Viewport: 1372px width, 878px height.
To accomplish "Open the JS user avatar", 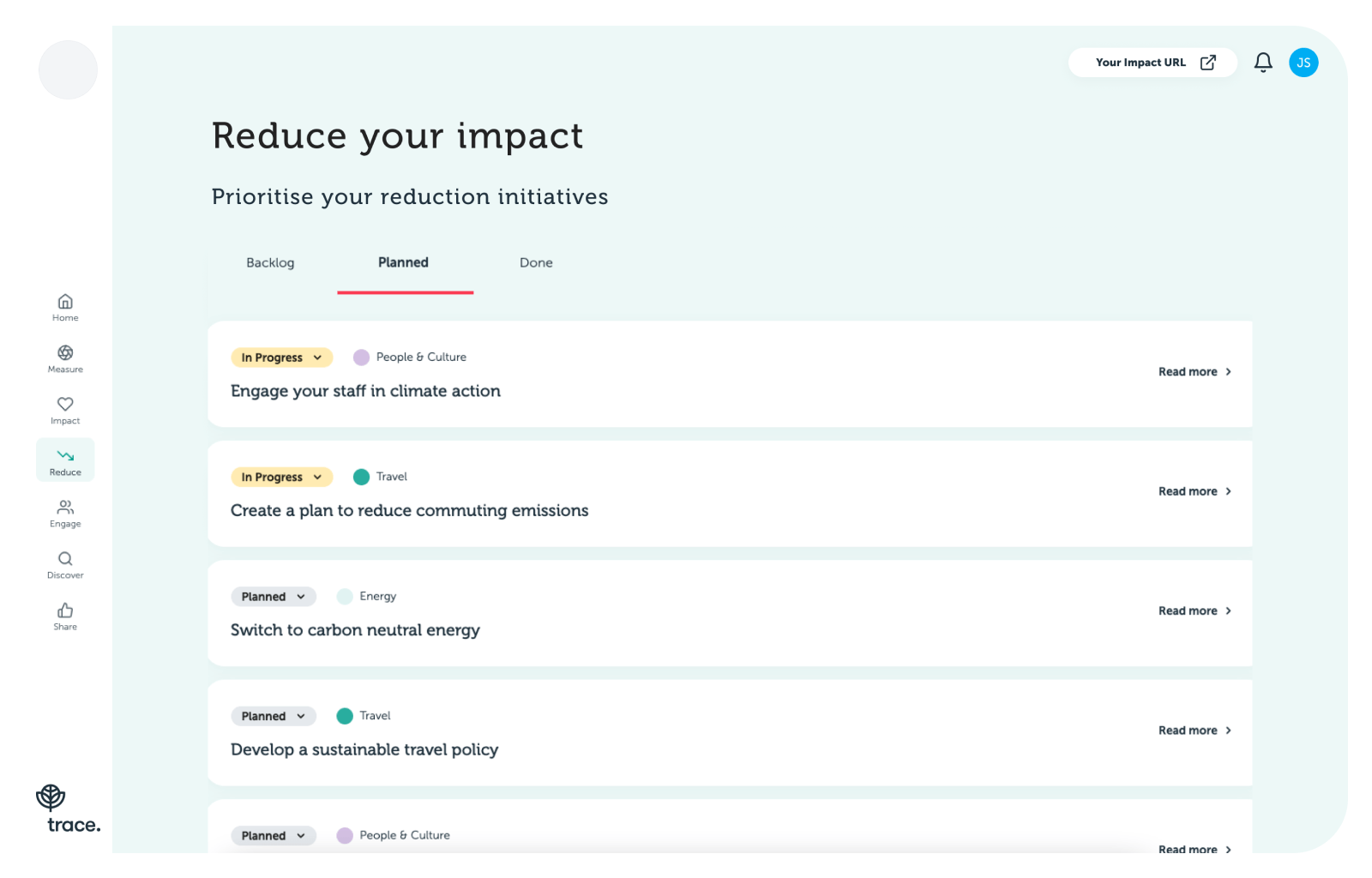I will click(1303, 63).
